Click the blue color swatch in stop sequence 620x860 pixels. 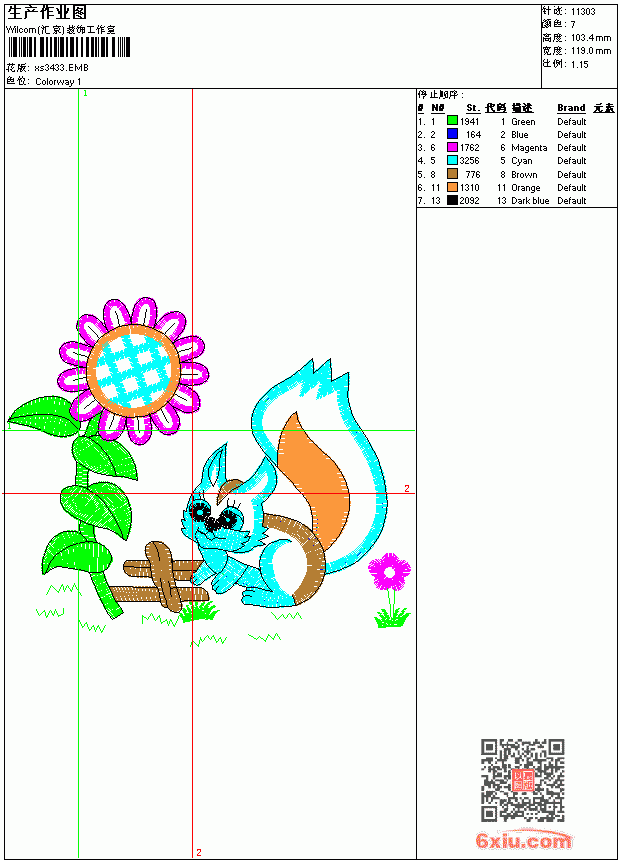(452, 134)
